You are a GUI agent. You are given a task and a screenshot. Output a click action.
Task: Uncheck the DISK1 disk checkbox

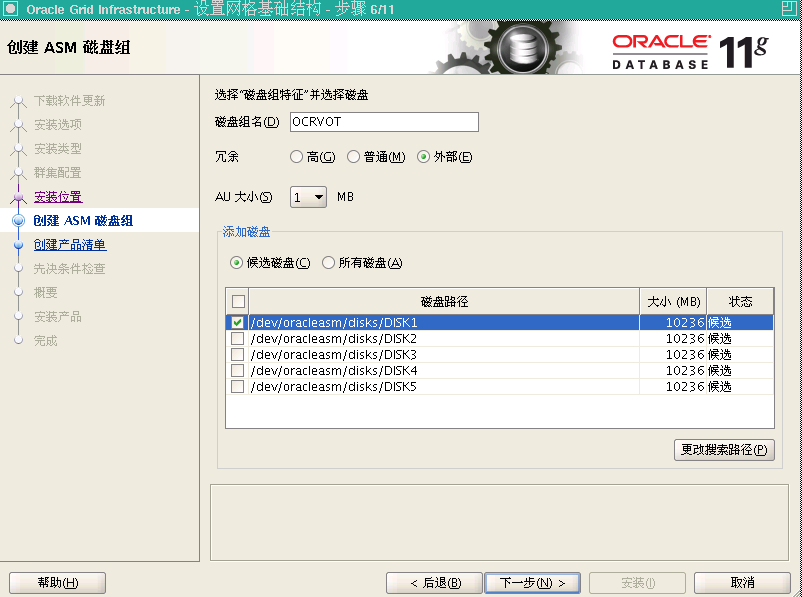(238, 322)
